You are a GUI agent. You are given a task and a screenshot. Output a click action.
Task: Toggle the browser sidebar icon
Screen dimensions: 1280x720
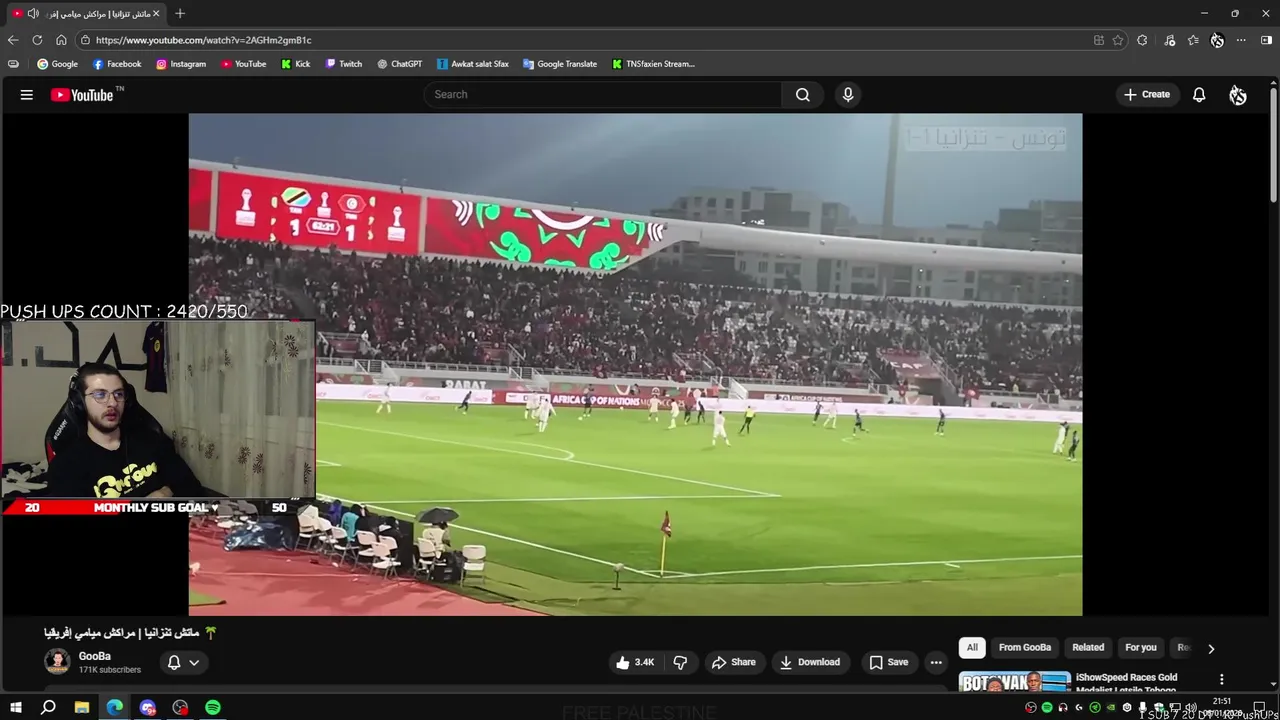[1266, 40]
